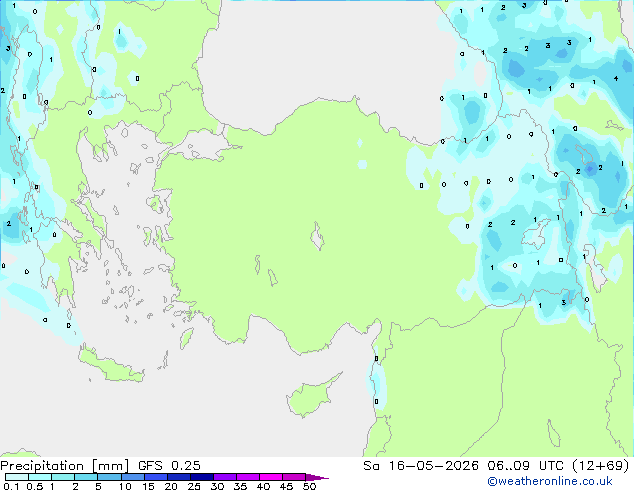Click the legend swatch between 20 and 25
This screenshot has height=490, width=634.
pos(179,477)
